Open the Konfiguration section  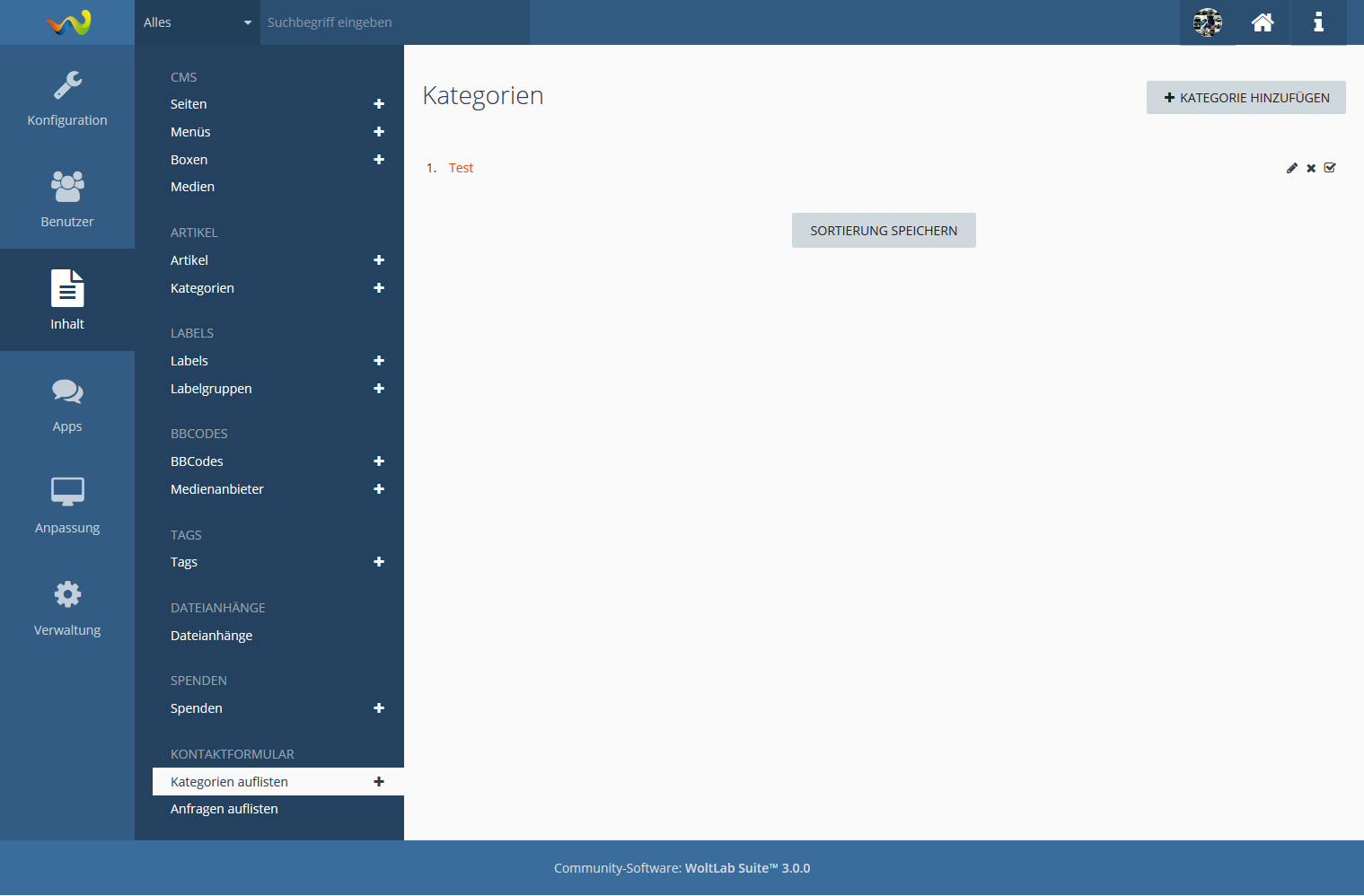pos(67,97)
